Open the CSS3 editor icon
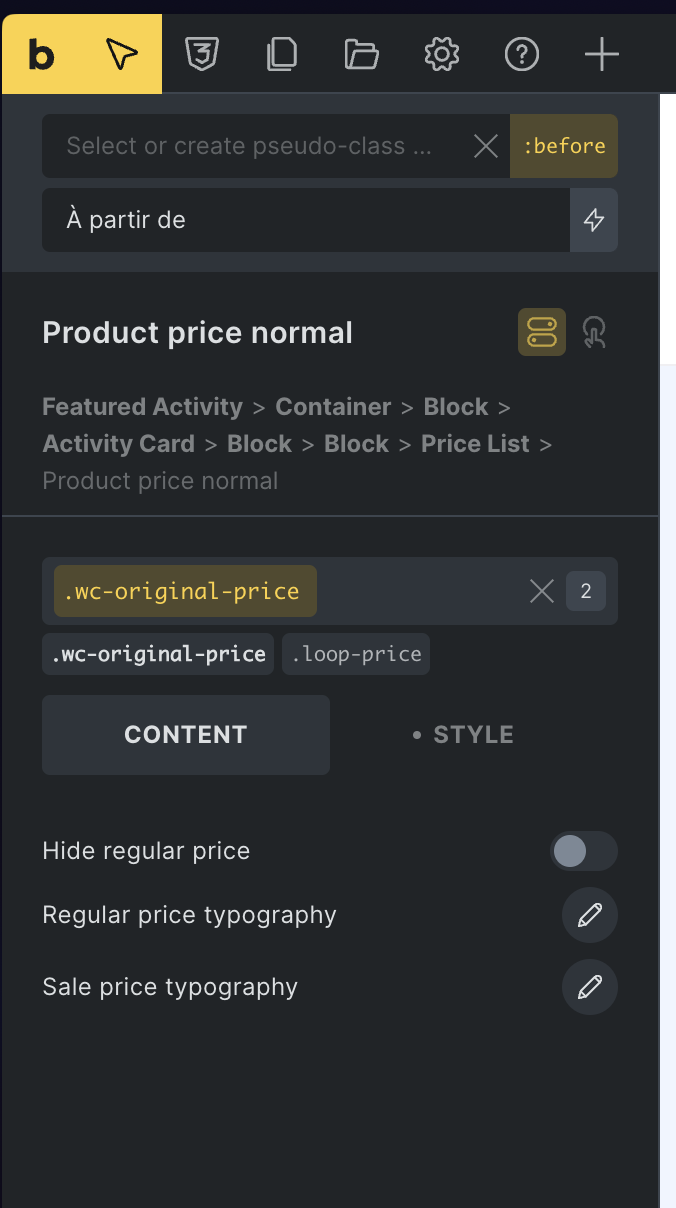Image resolution: width=676 pixels, height=1208 pixels. coord(202,55)
